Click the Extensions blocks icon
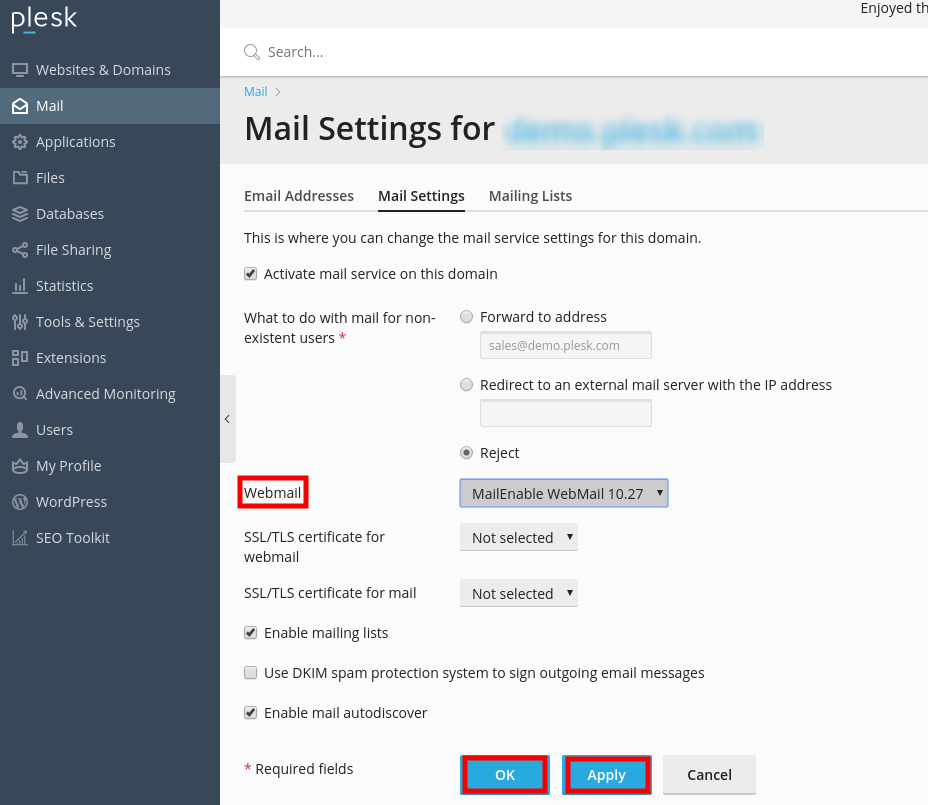This screenshot has height=805, width=928. [20, 358]
